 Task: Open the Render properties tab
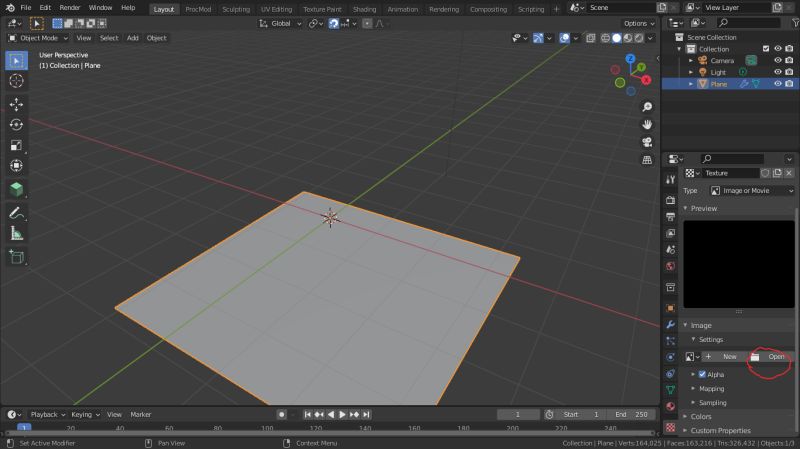tap(670, 201)
